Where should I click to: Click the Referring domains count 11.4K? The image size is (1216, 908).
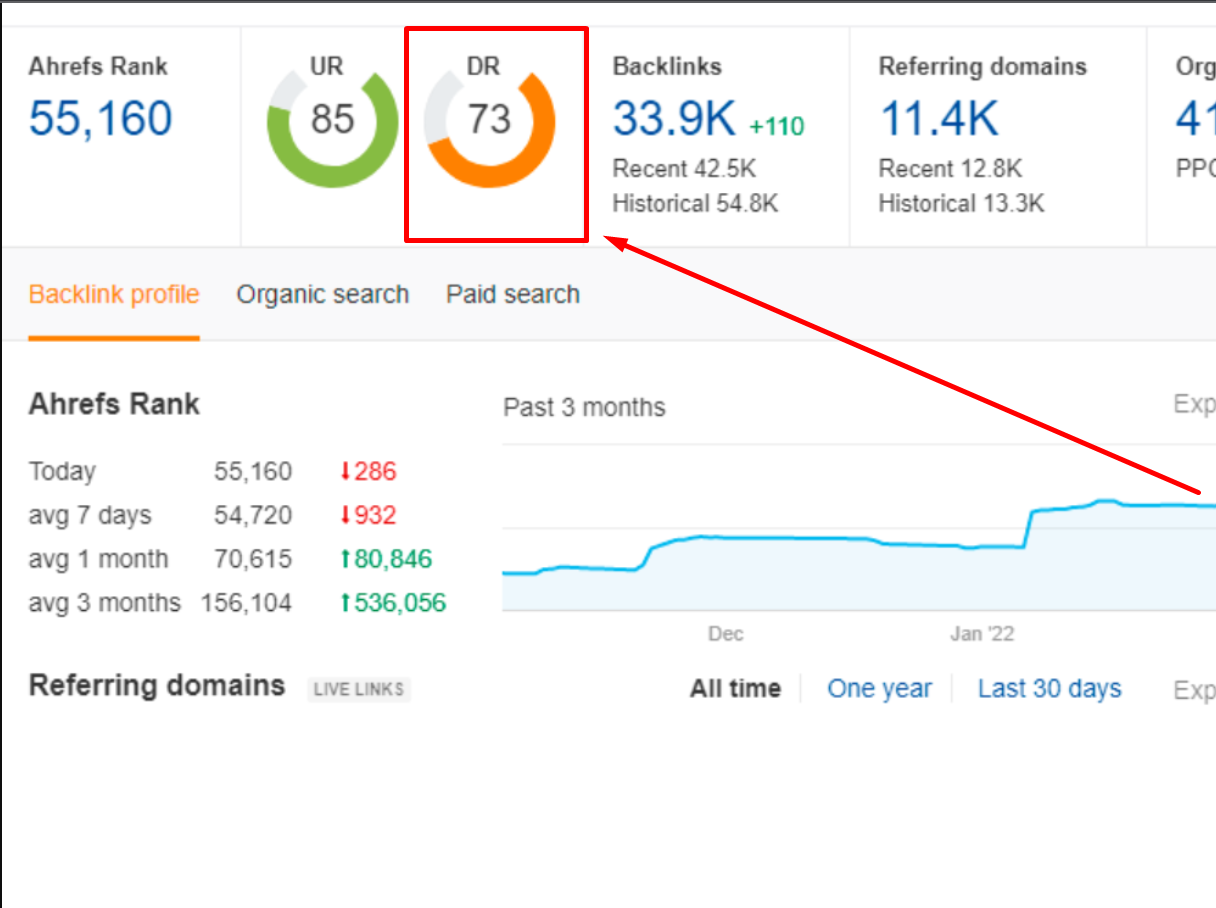click(938, 118)
